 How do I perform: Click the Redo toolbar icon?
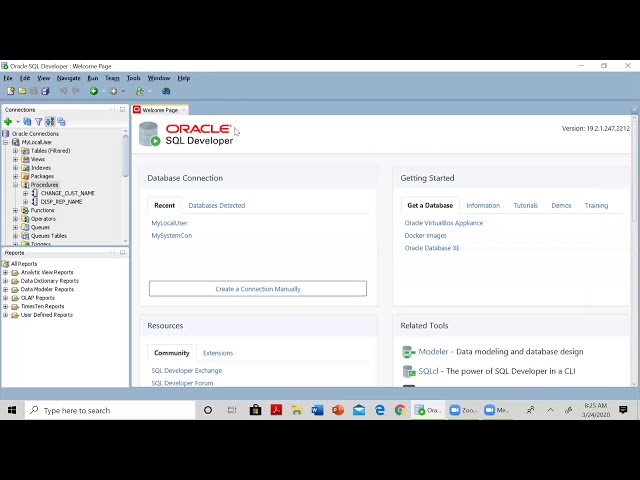(76, 91)
